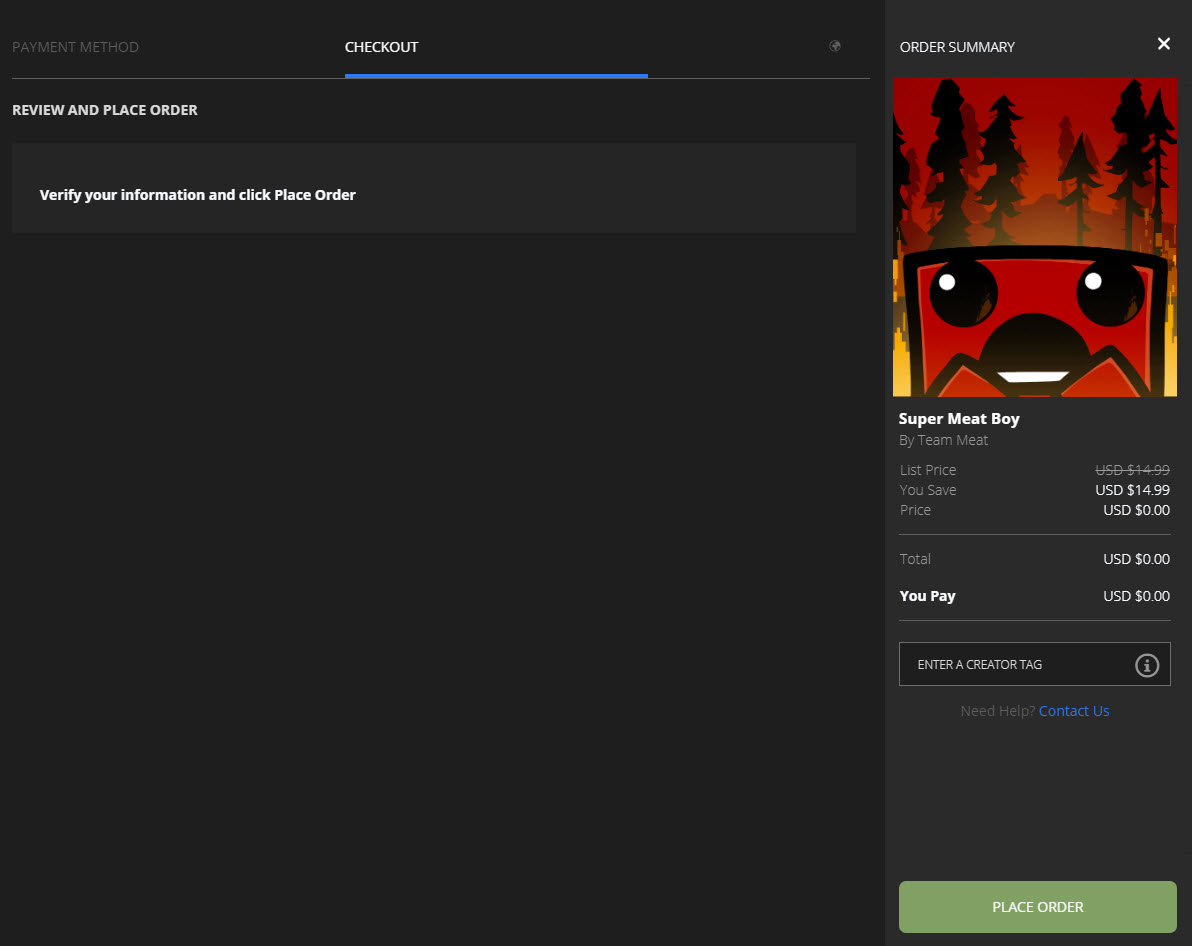
Task: Click the globe language icon
Action: click(x=835, y=46)
